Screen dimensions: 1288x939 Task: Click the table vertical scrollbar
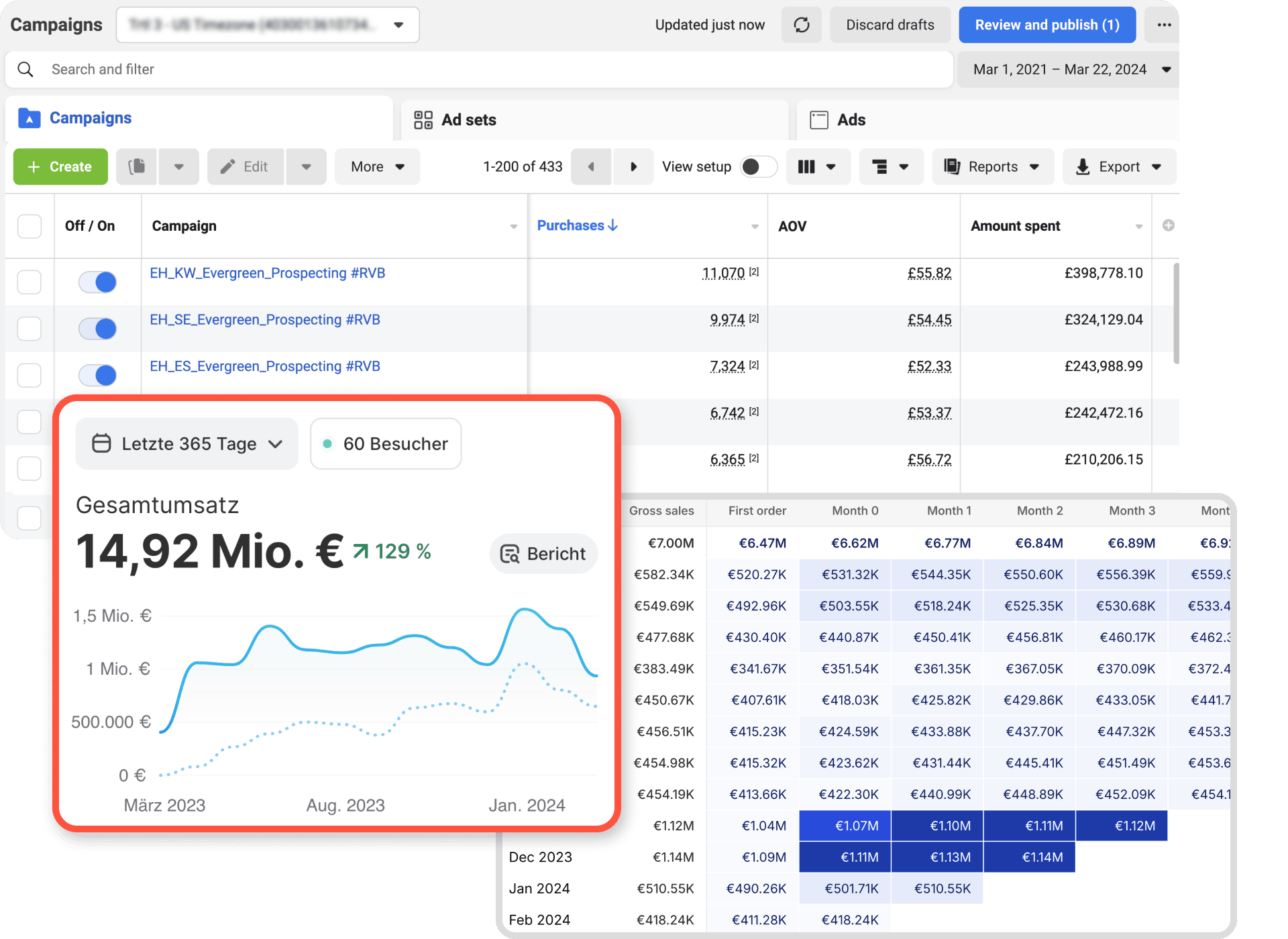pos(1175,313)
